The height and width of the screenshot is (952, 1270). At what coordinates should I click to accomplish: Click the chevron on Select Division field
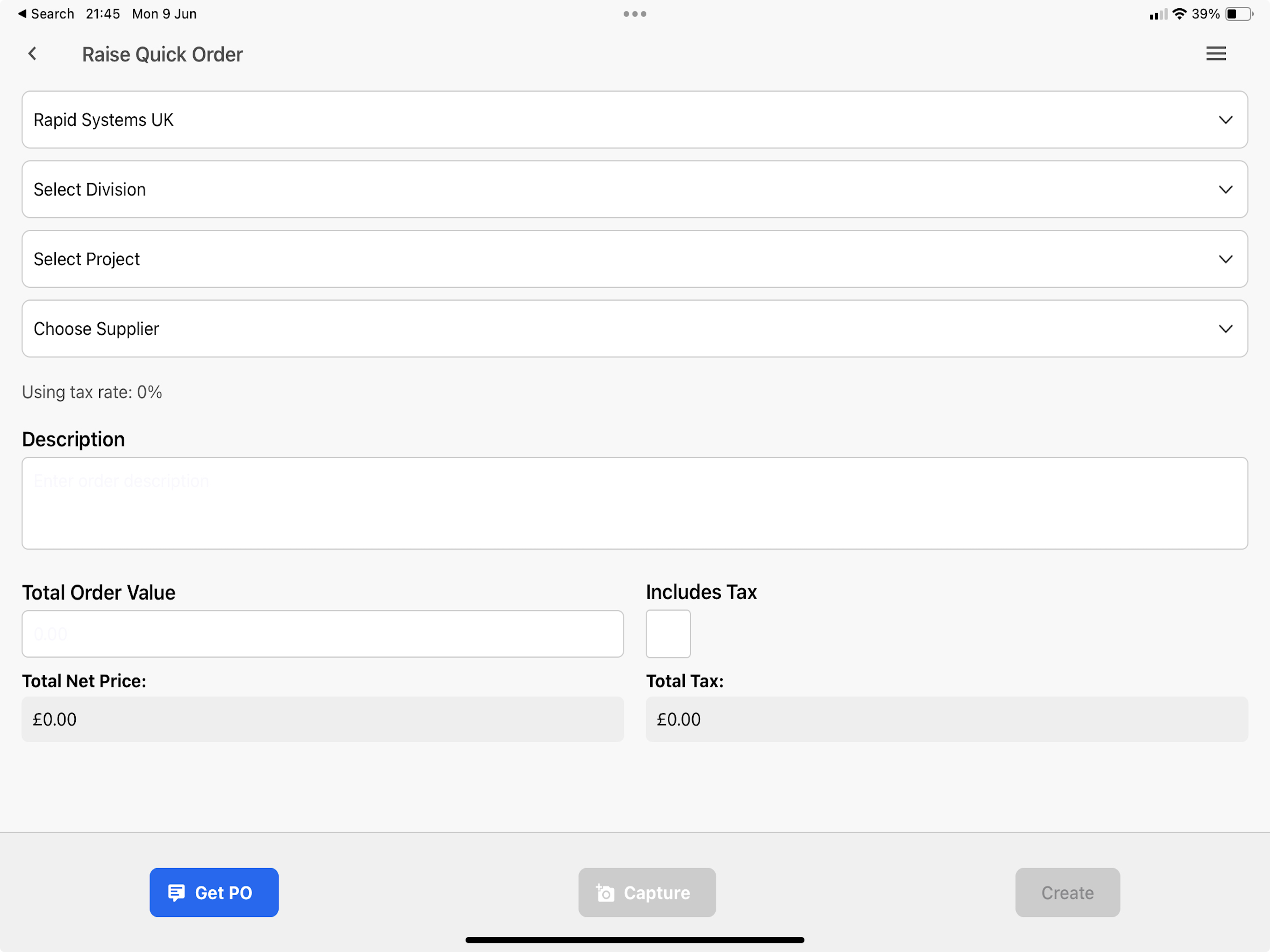pyautogui.click(x=1226, y=190)
